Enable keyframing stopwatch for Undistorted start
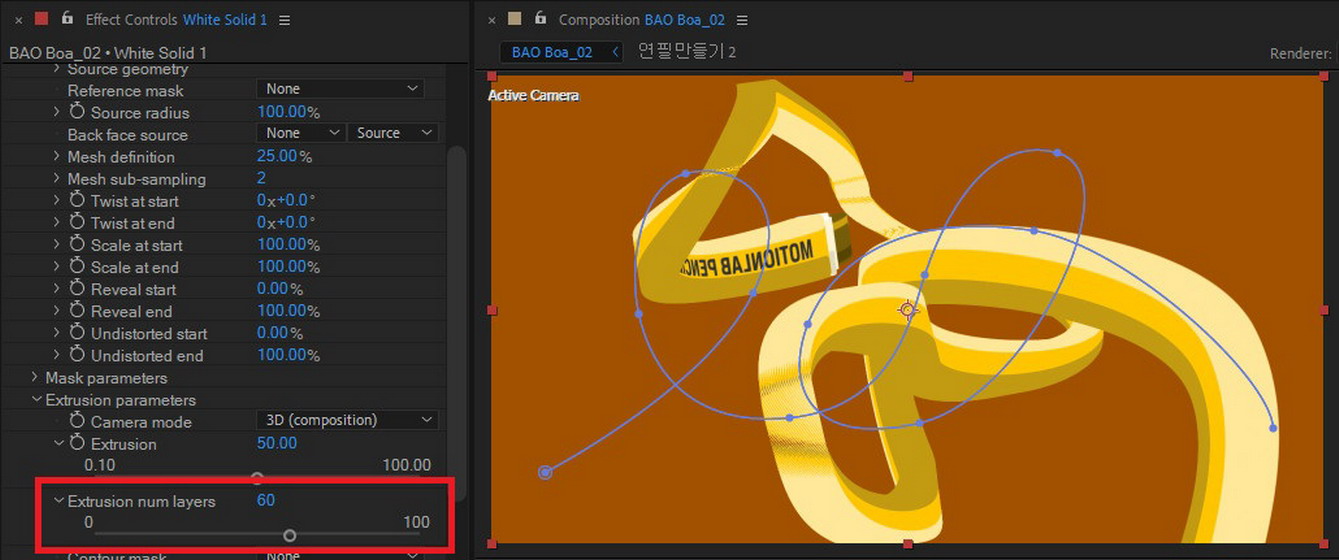 coord(77,332)
